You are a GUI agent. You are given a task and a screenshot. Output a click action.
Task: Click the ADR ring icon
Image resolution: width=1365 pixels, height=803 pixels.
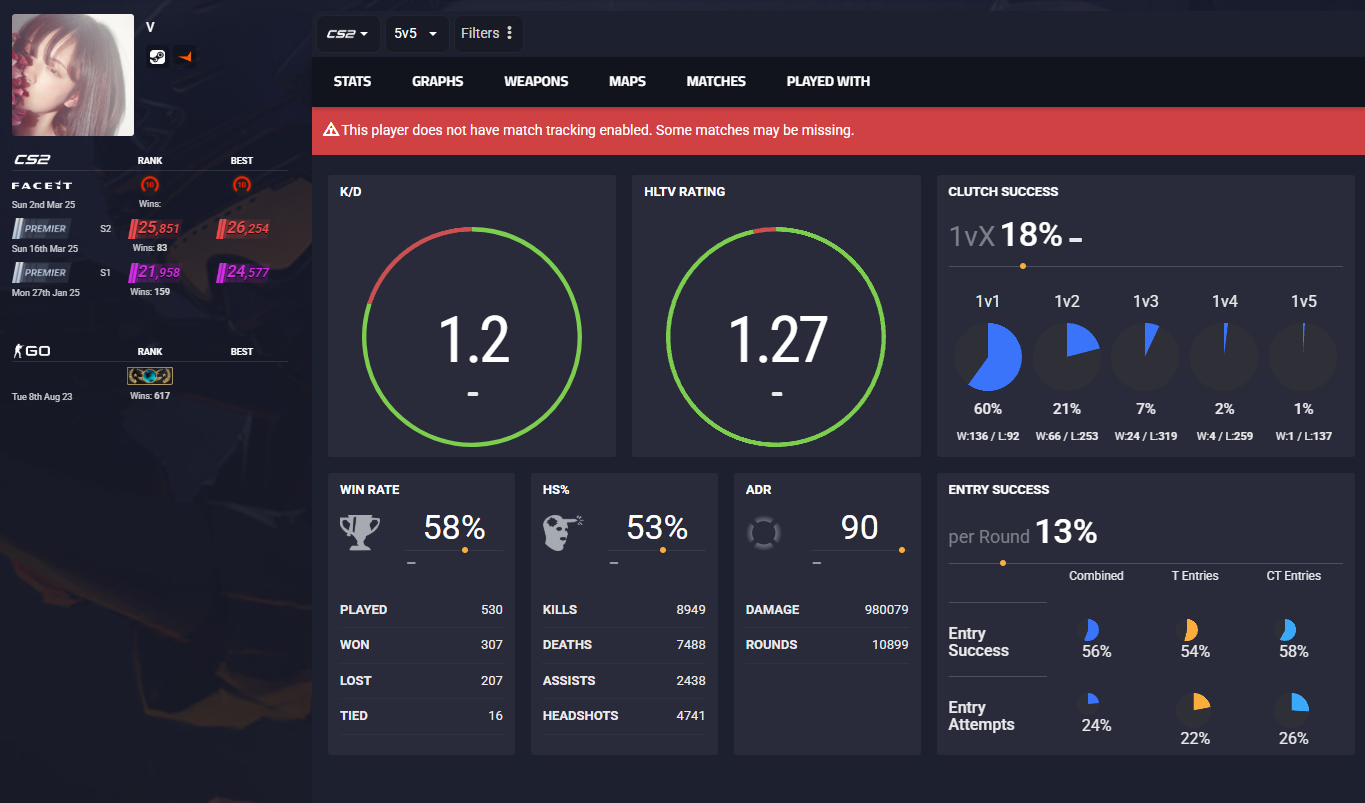tap(764, 532)
